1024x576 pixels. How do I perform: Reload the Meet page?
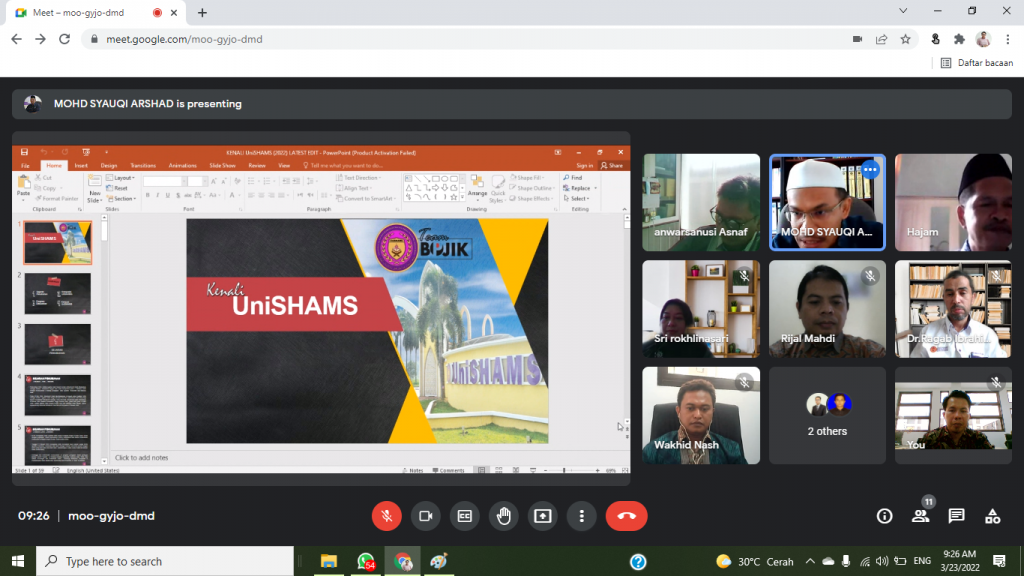64,39
